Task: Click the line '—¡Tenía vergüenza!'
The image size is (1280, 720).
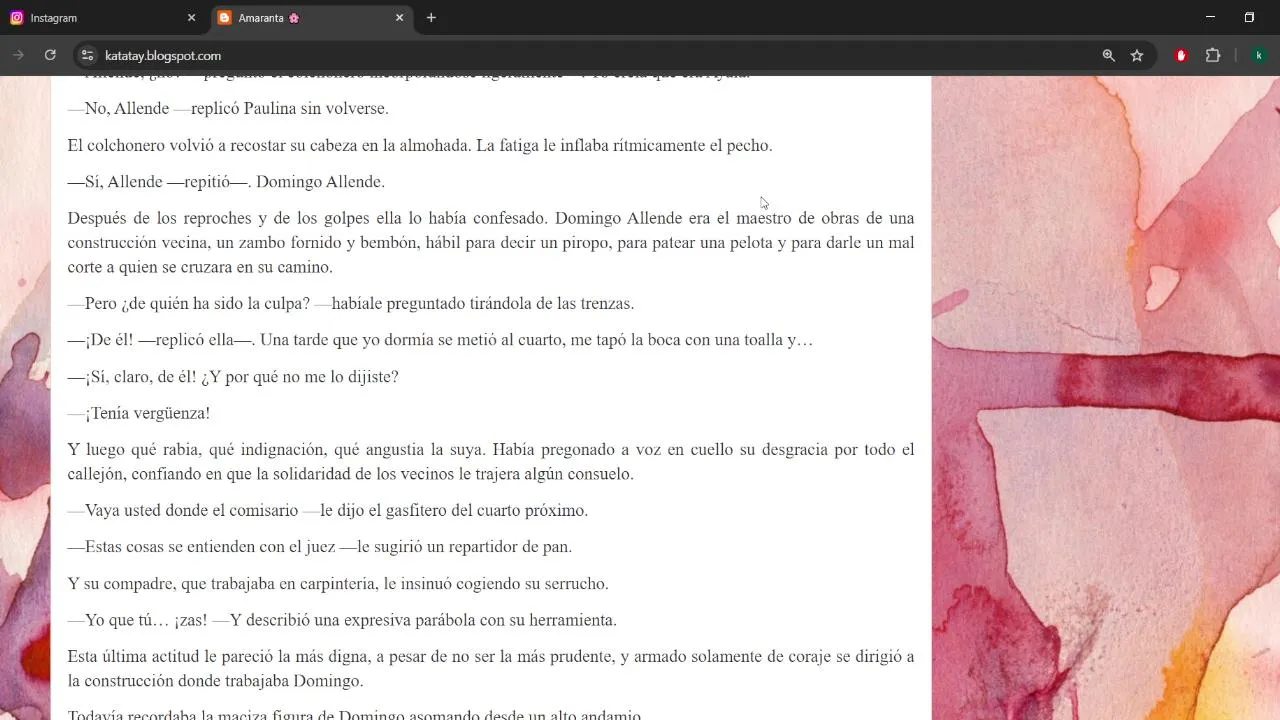Action: click(x=139, y=413)
